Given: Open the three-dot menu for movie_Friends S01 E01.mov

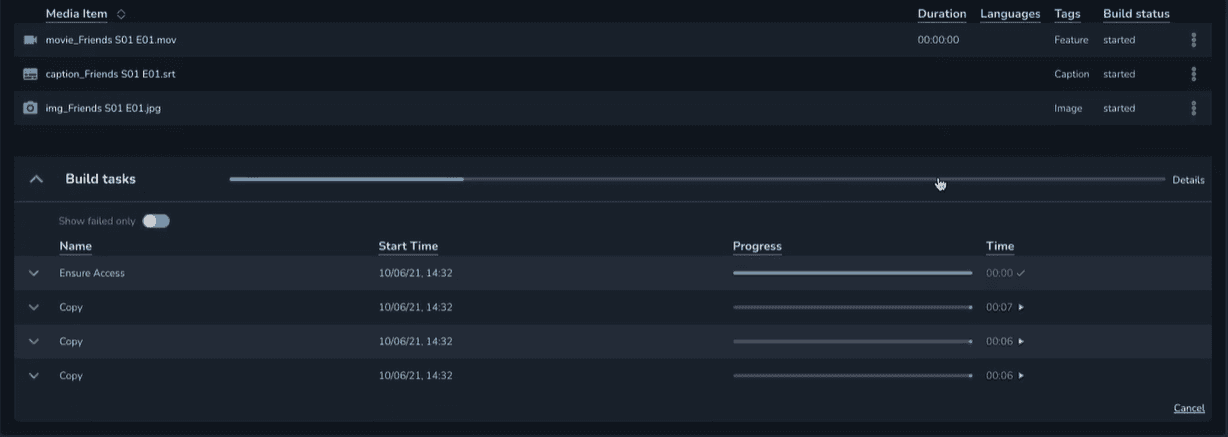Looking at the screenshot, I should tap(1193, 40).
